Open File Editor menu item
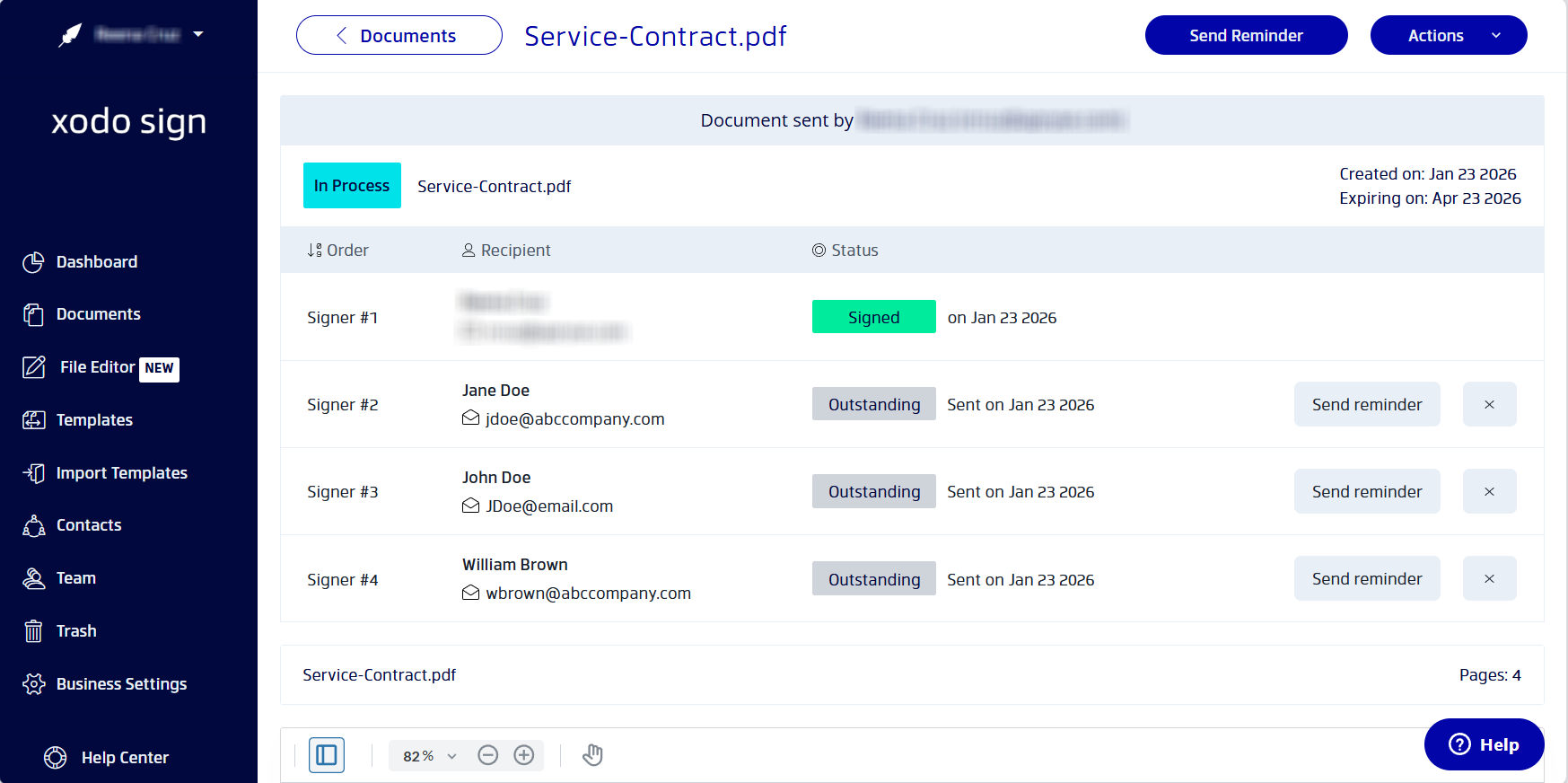The image size is (1568, 783). coord(98,367)
